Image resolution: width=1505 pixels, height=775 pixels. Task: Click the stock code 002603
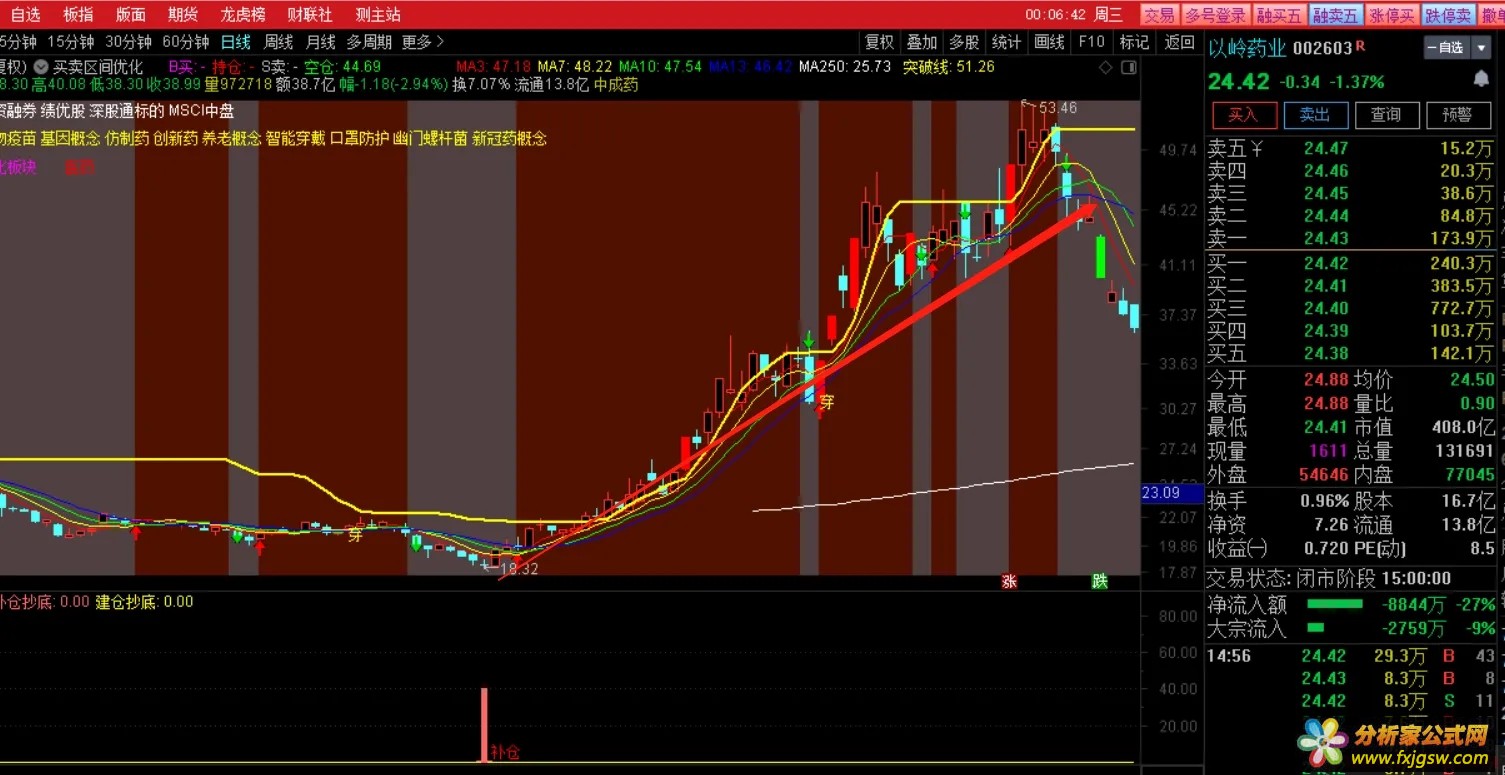coord(1322,48)
